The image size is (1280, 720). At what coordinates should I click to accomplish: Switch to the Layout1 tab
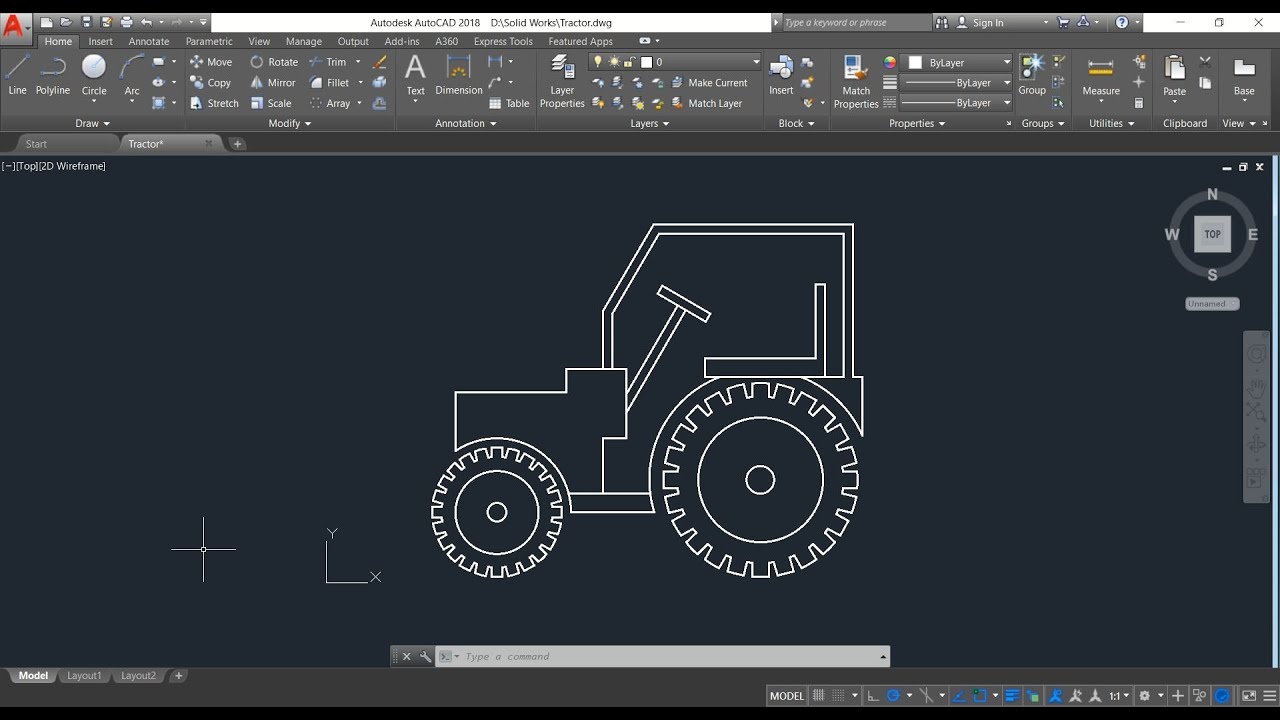[x=84, y=676]
